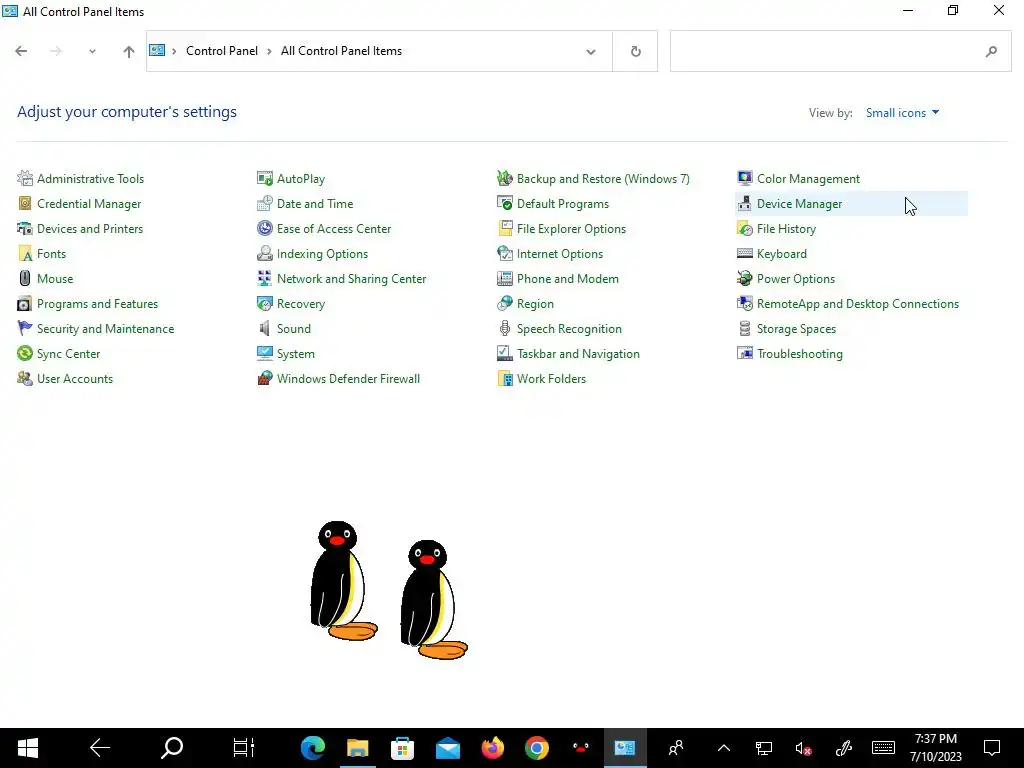Show hidden system tray icons
Screen dimensions: 1024x768
coord(724,748)
